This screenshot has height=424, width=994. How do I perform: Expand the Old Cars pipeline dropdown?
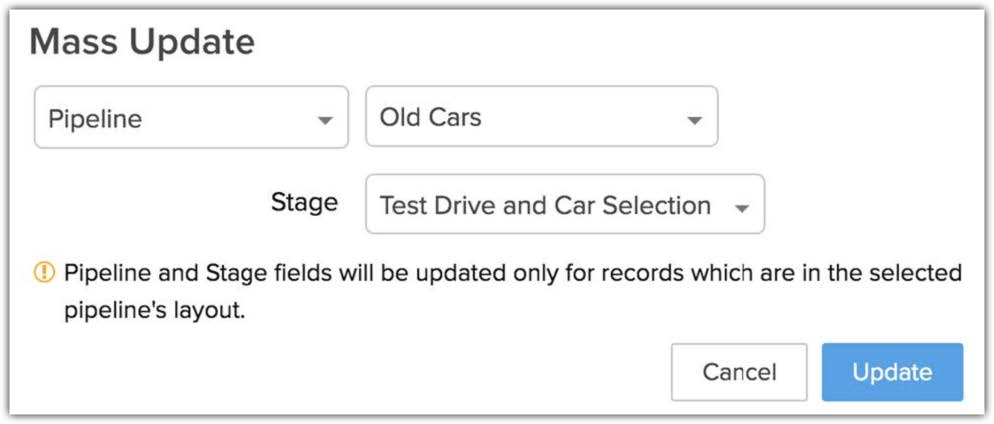tap(541, 117)
